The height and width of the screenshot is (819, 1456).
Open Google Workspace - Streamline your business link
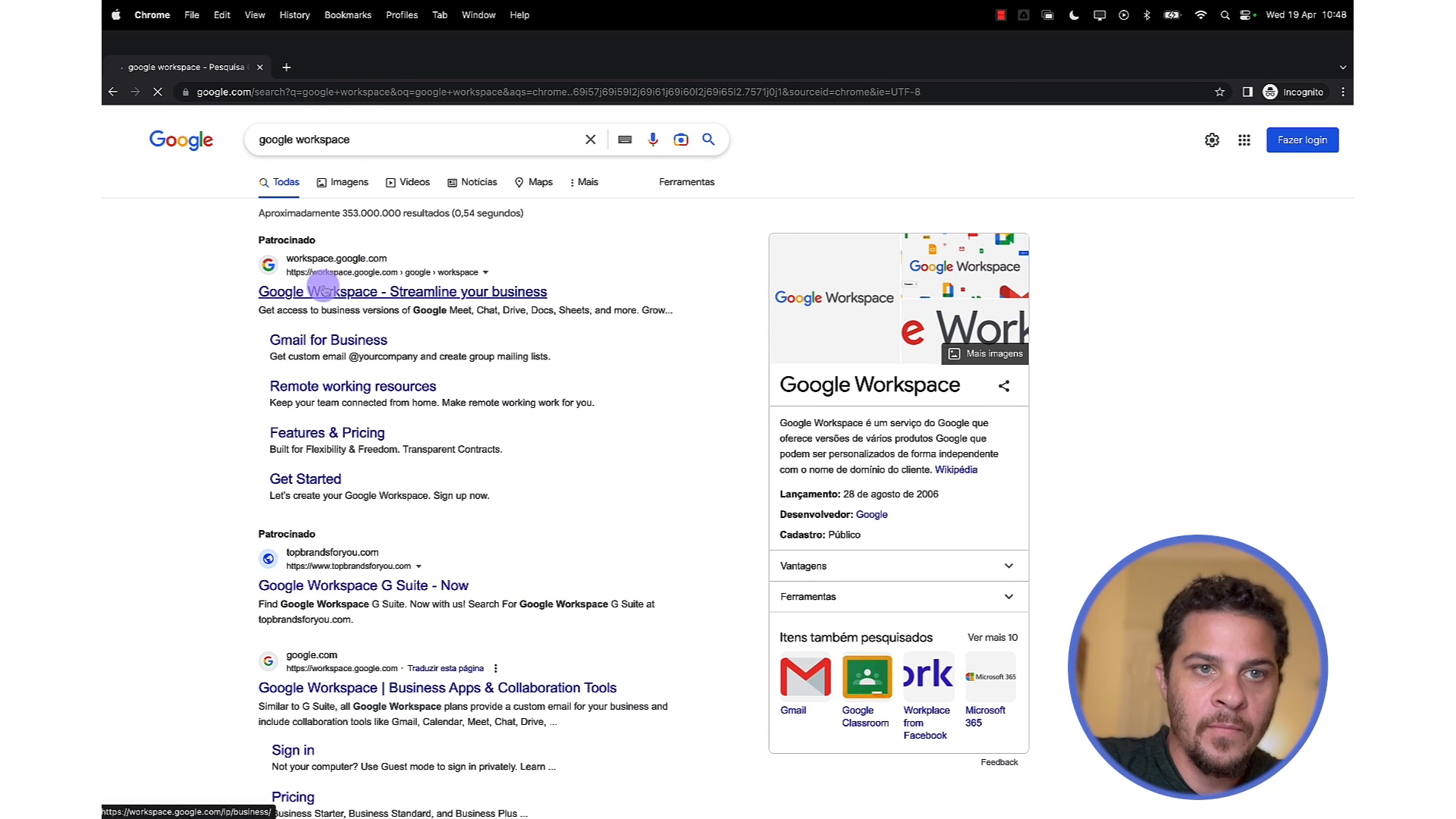(403, 292)
